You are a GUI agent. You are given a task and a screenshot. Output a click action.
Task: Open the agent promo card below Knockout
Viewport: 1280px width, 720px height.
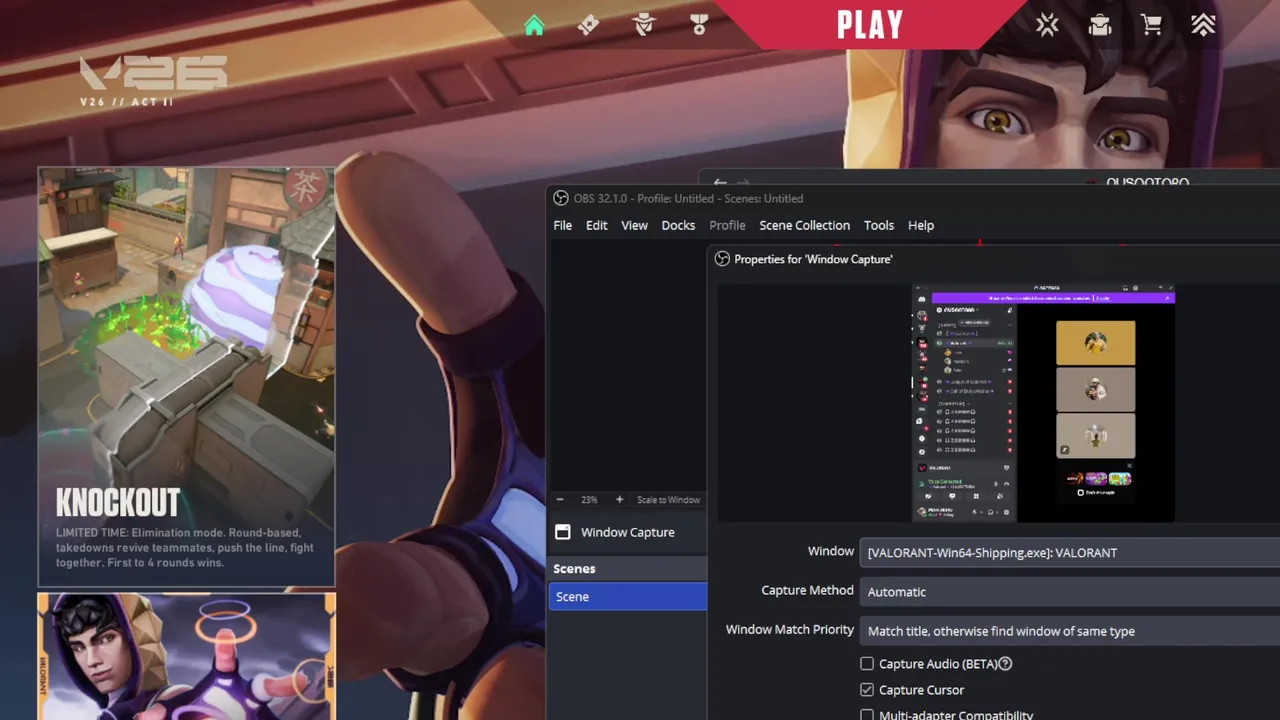187,656
